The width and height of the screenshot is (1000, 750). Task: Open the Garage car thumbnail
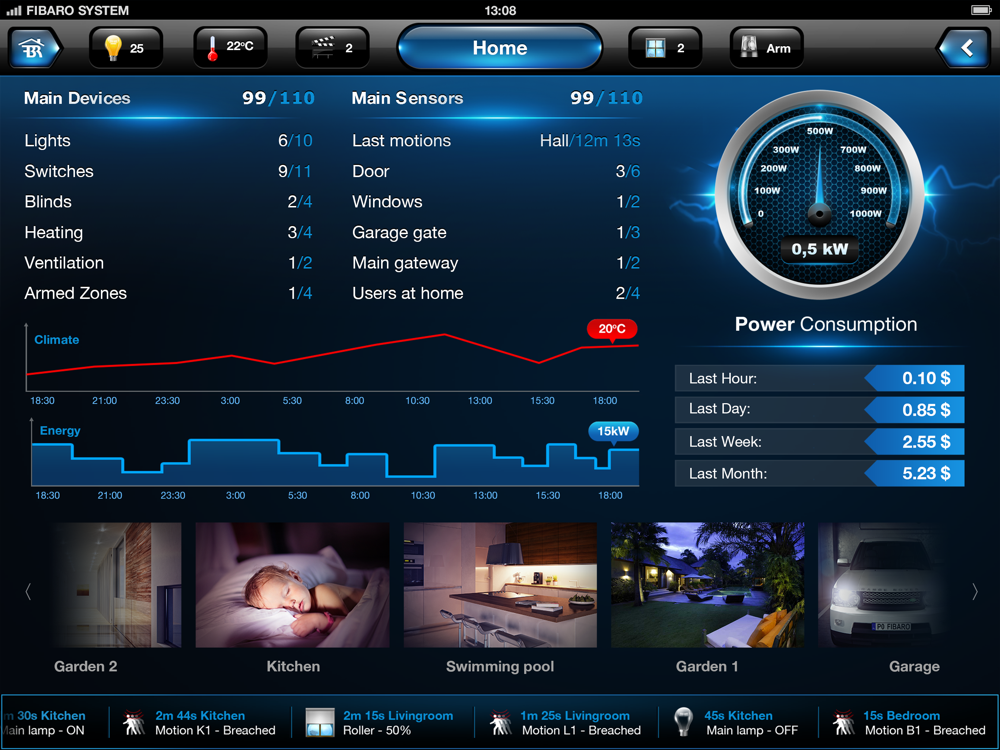882,585
